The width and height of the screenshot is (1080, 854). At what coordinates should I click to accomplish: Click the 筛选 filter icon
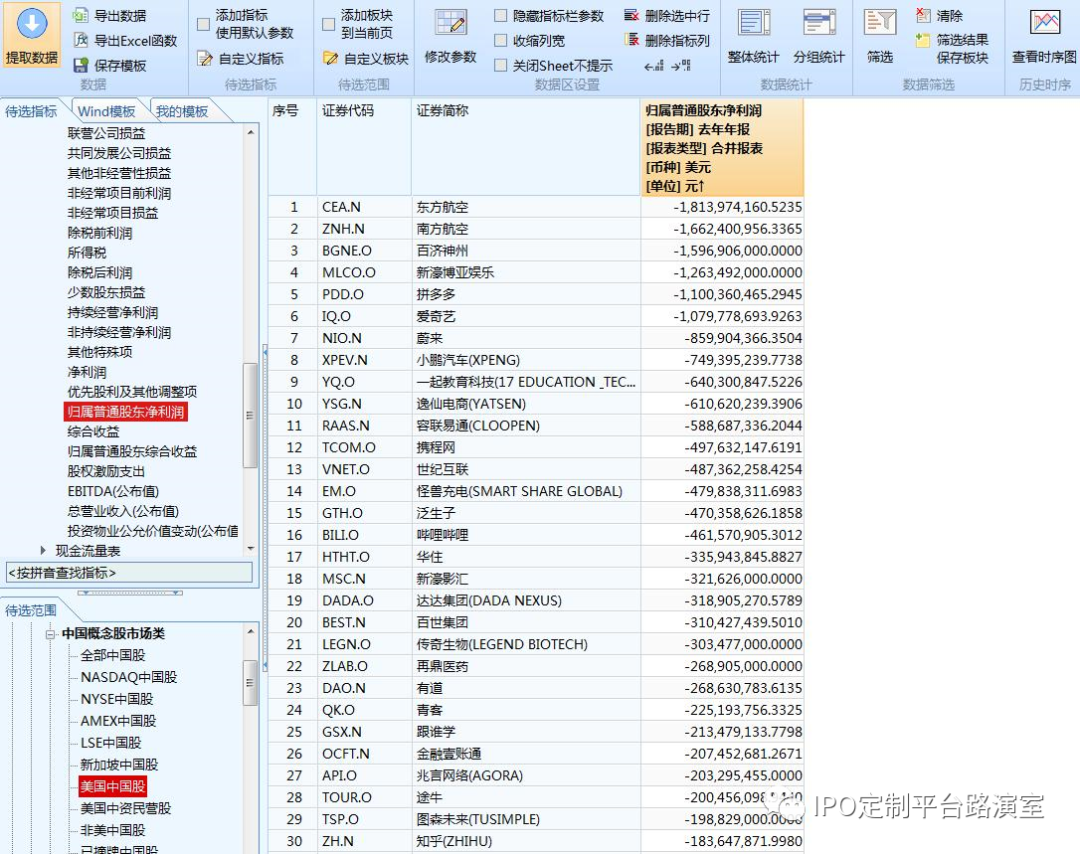click(880, 23)
